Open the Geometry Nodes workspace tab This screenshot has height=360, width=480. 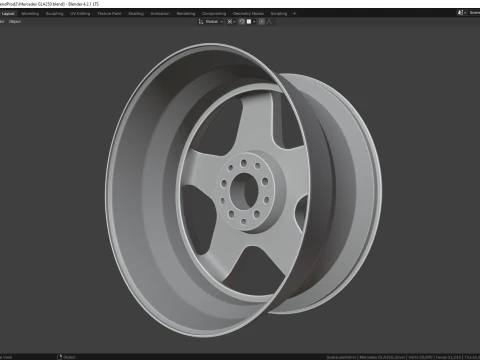pos(248,14)
